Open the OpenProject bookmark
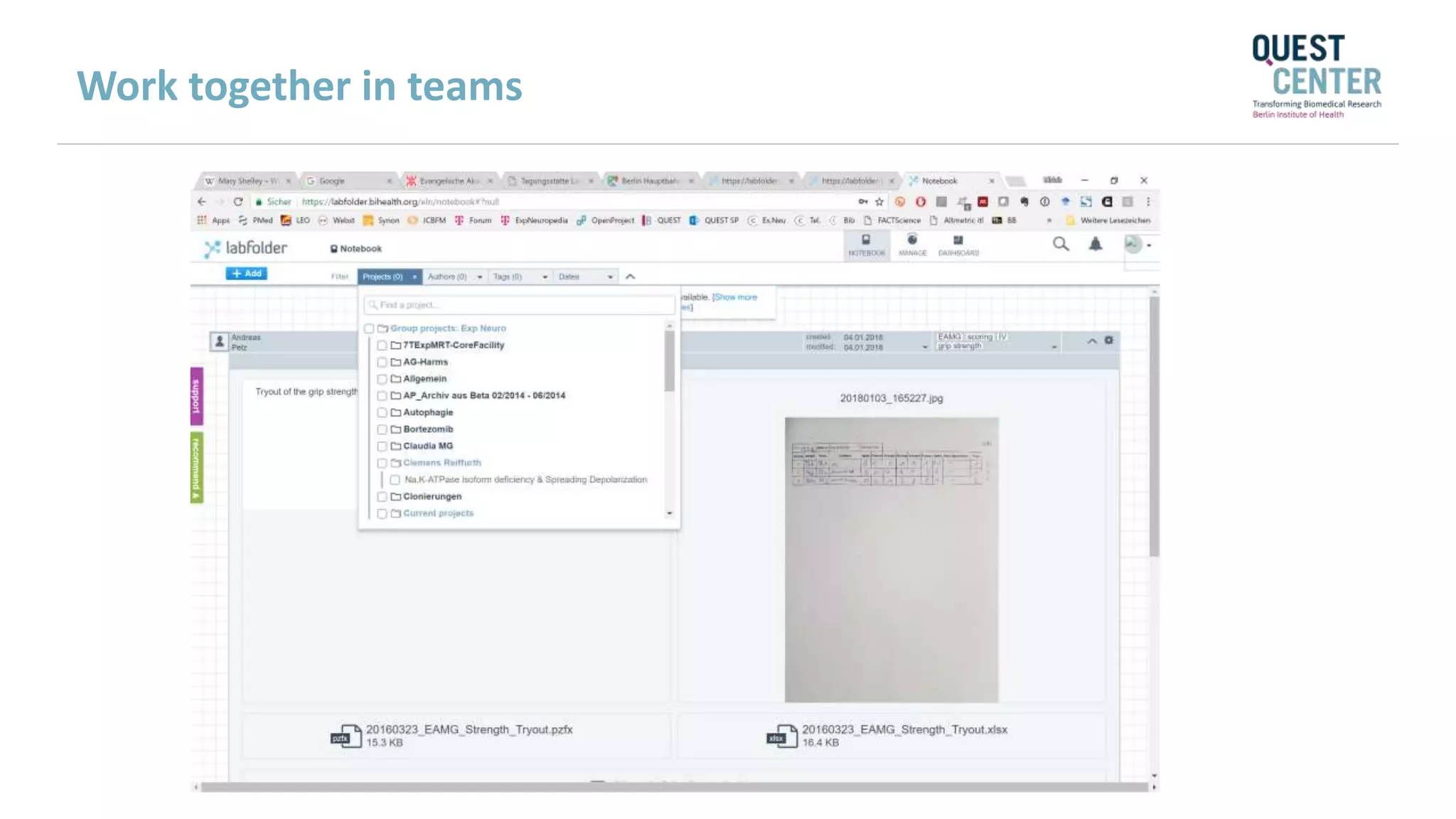The width and height of the screenshot is (1456, 819). click(605, 220)
